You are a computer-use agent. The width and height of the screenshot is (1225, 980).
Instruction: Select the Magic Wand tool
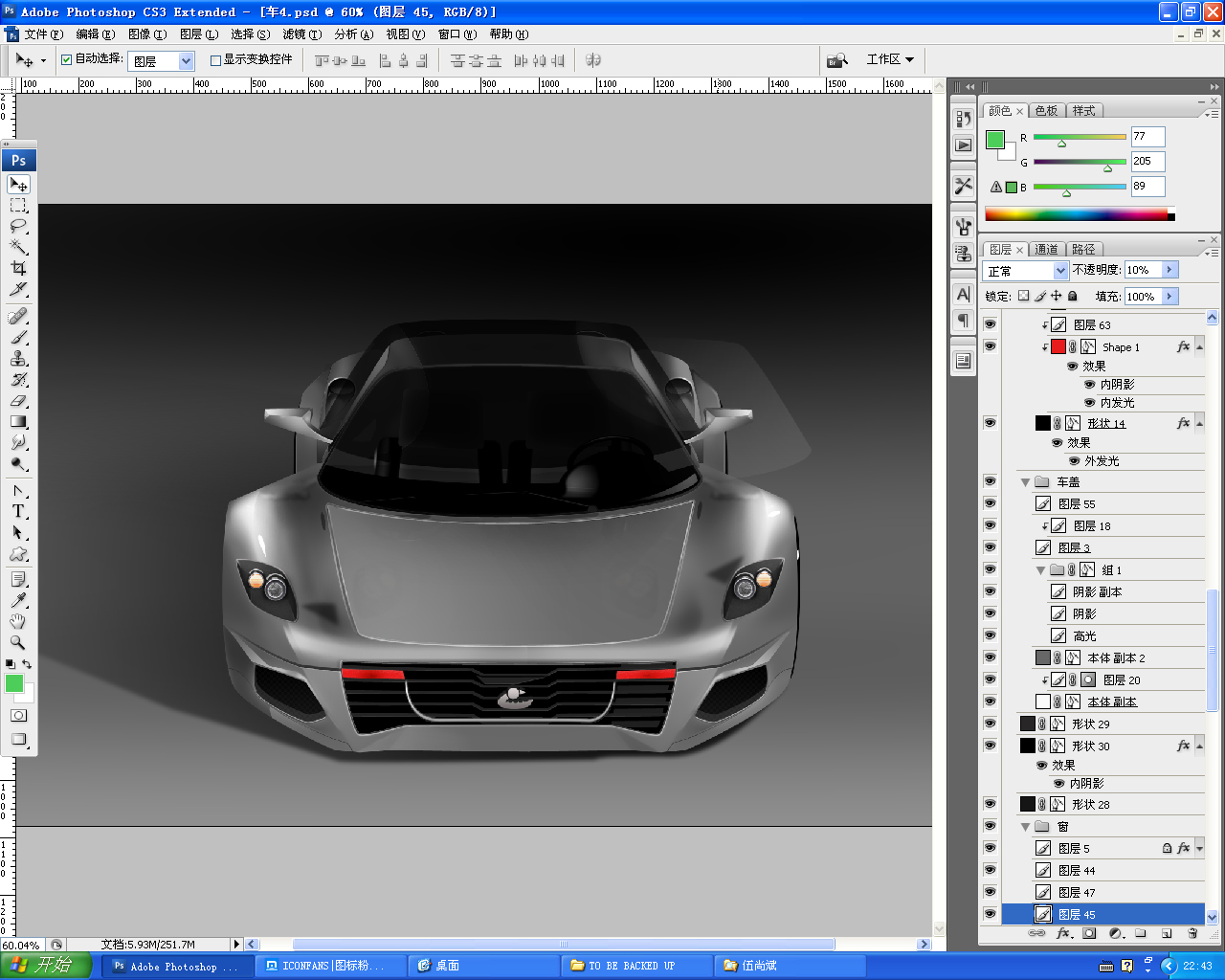[x=19, y=247]
